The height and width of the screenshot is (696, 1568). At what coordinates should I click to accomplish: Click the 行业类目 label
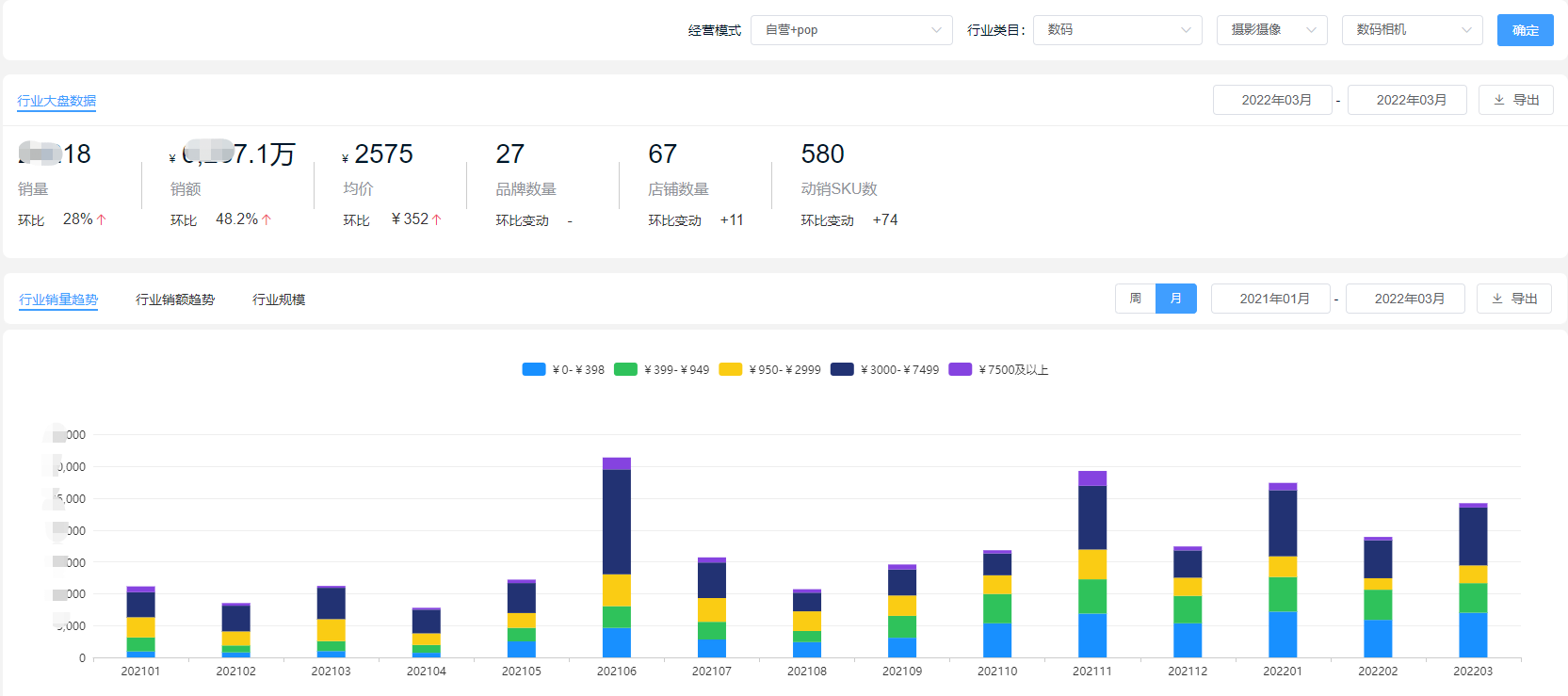(995, 30)
